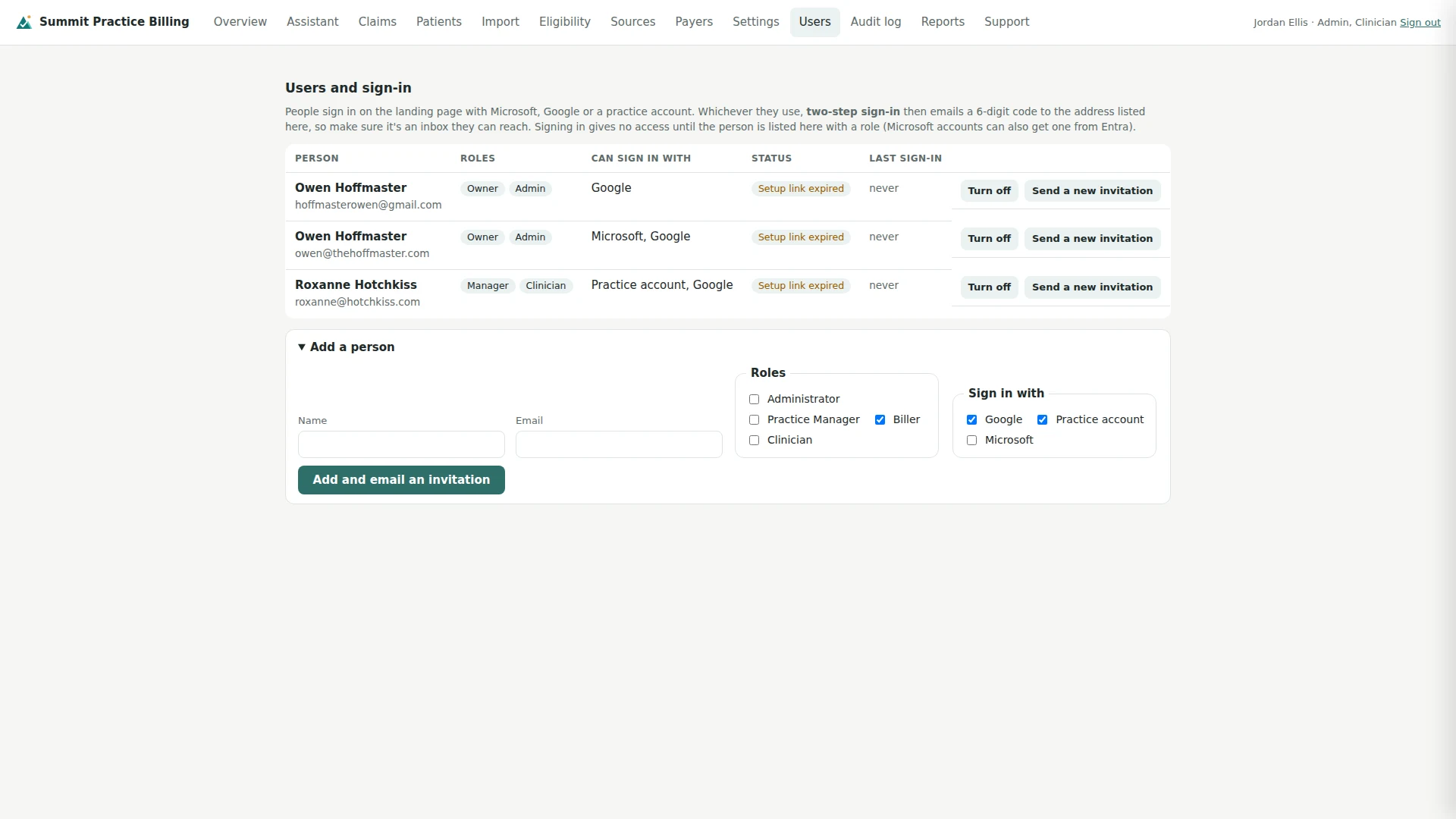Click Summit Practice Billing title

(x=115, y=22)
